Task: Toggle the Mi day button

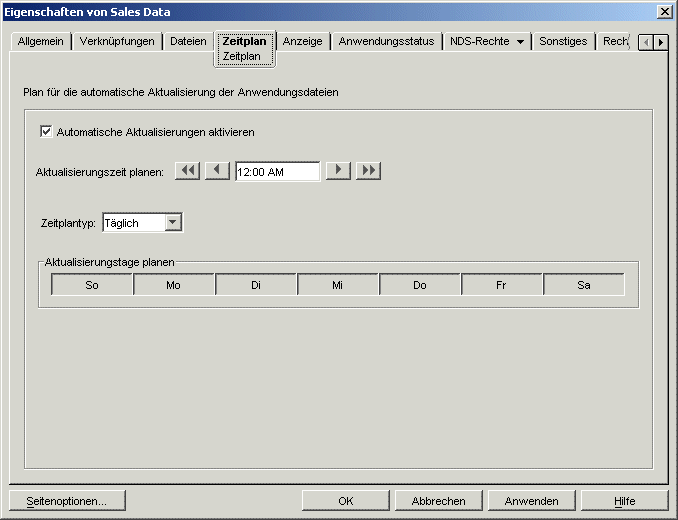Action: 338,284
